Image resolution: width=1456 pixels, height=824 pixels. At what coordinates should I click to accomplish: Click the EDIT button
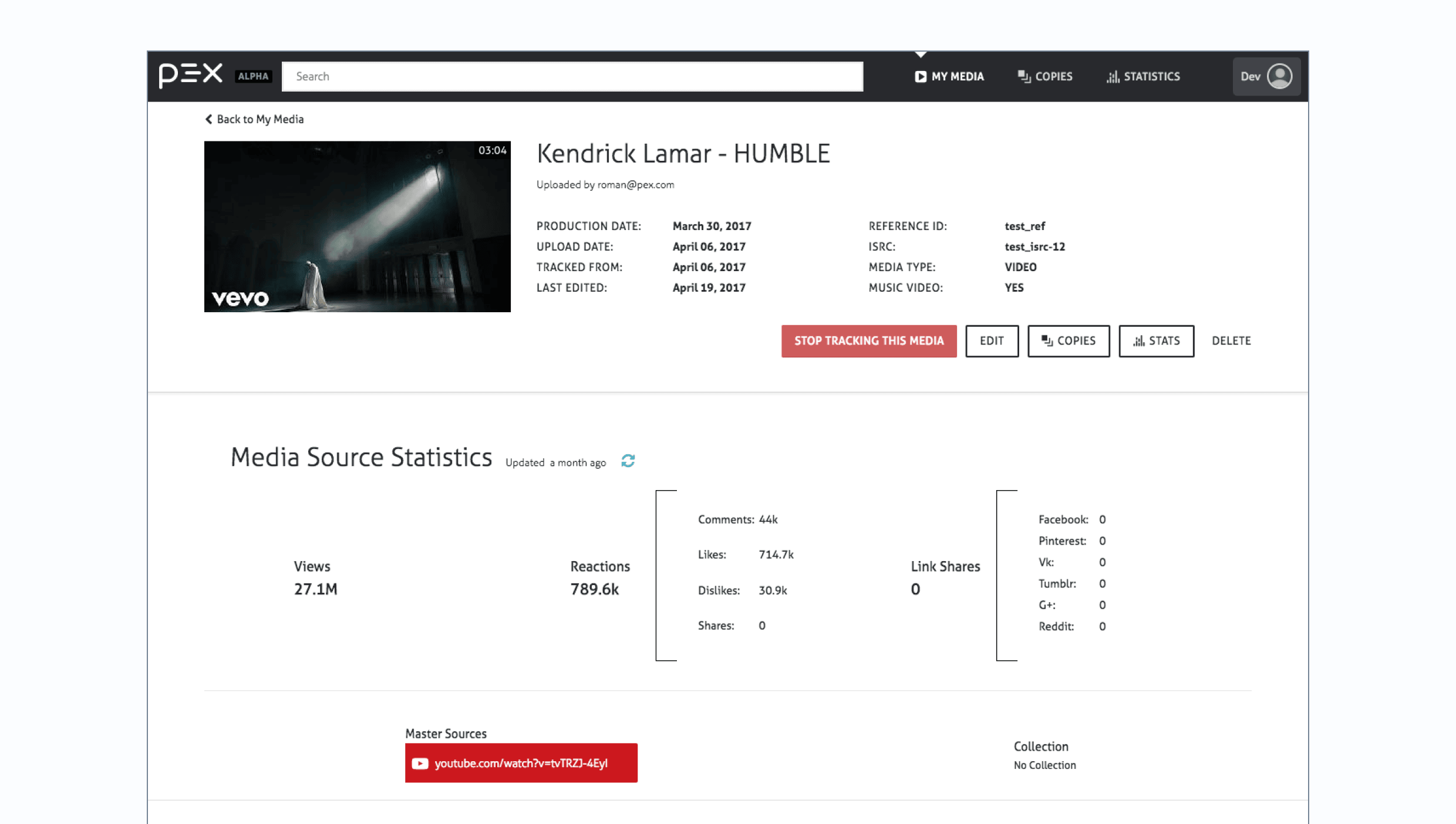coord(992,341)
